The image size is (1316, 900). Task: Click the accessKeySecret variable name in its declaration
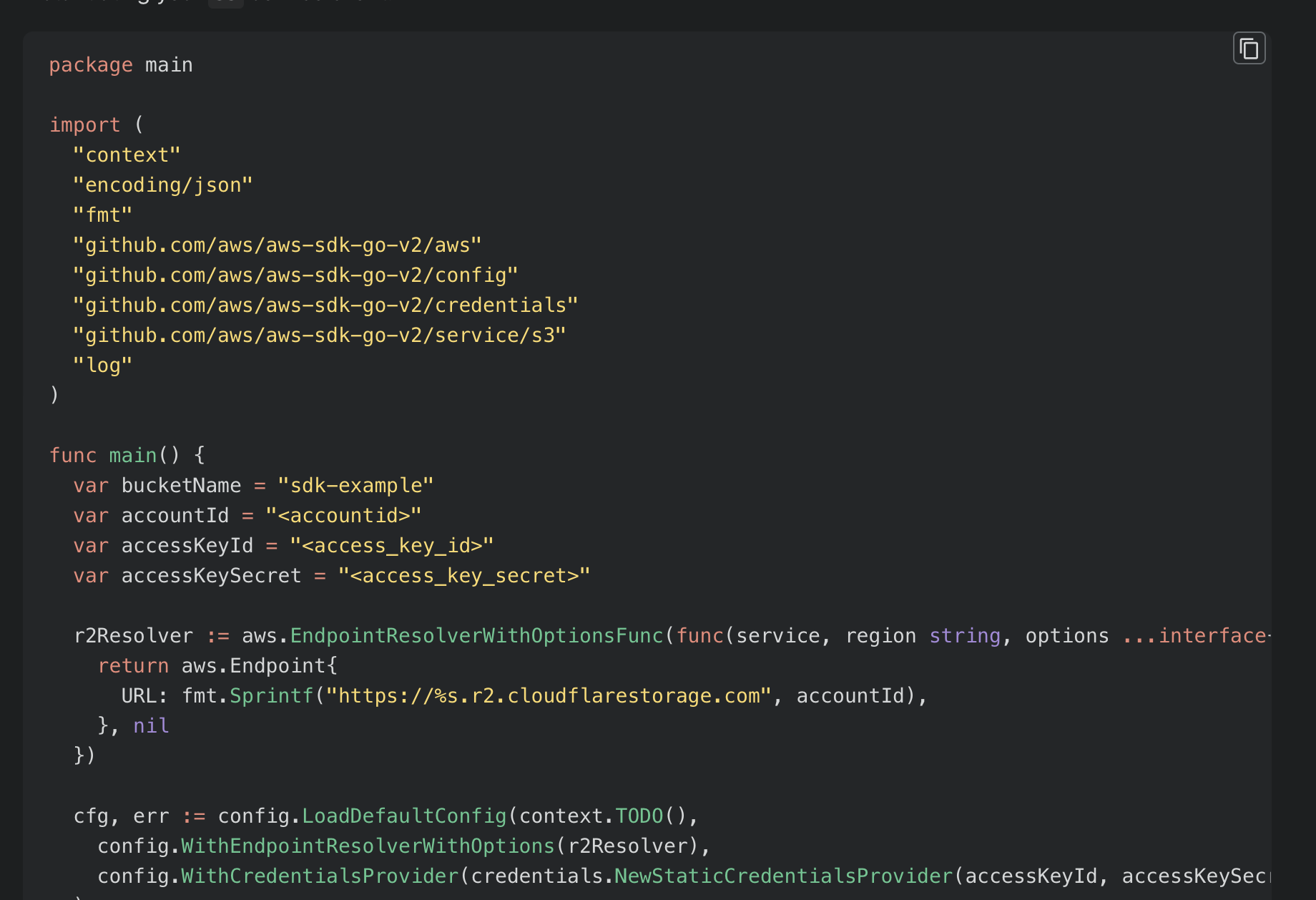pos(211,576)
